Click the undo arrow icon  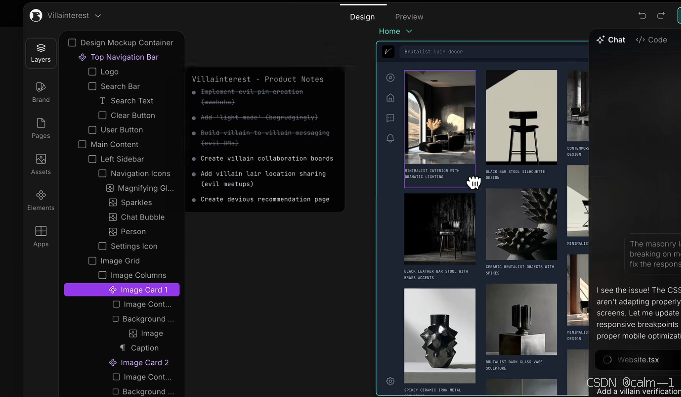tap(642, 16)
